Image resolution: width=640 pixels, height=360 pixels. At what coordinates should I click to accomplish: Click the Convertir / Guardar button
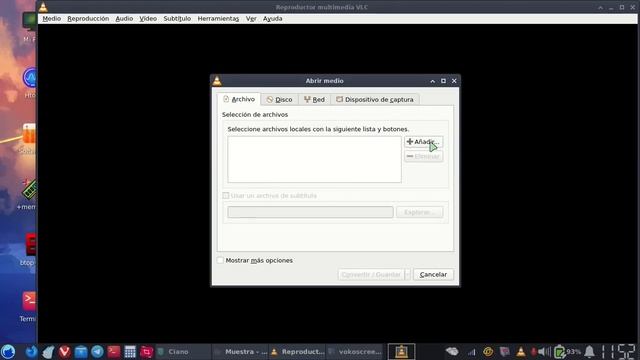[x=371, y=275]
